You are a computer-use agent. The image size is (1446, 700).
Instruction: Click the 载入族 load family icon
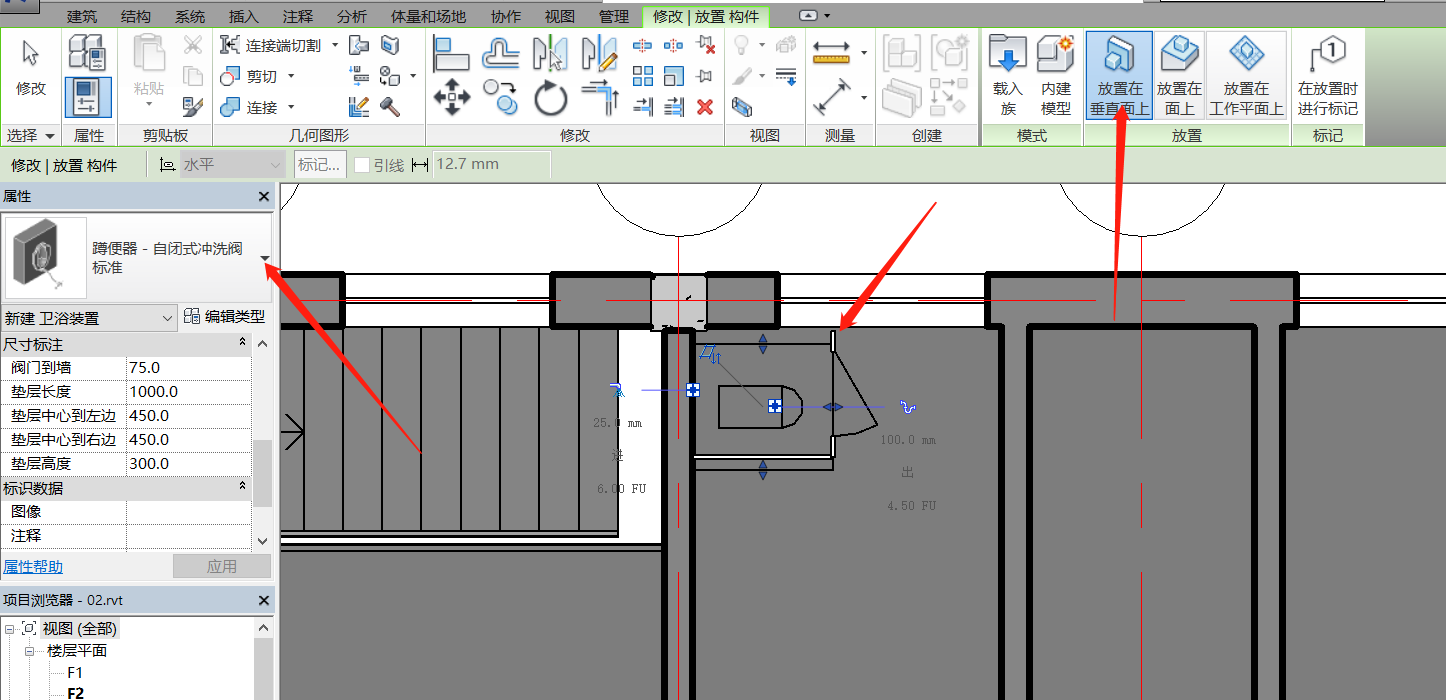point(1007,73)
